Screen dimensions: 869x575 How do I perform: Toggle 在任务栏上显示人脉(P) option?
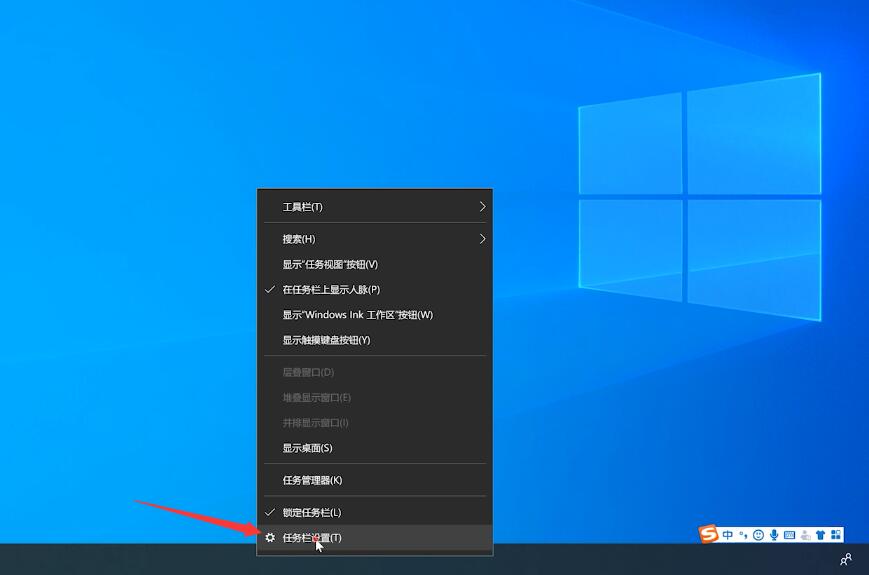[x=375, y=289]
